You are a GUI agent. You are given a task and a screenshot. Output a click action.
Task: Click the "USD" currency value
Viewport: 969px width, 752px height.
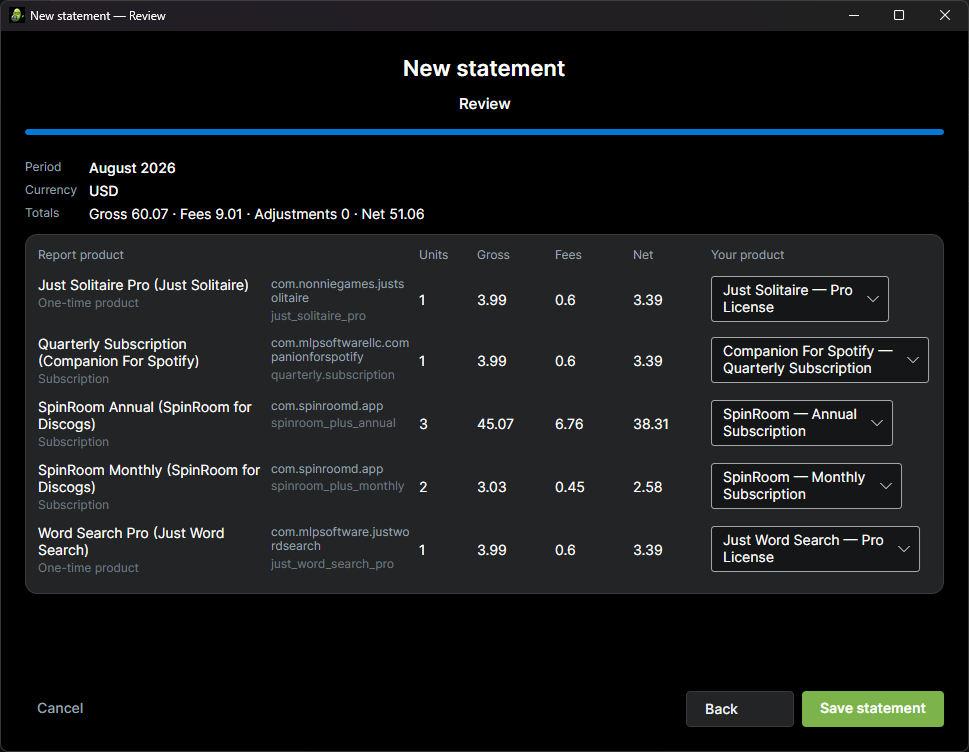[x=104, y=191]
